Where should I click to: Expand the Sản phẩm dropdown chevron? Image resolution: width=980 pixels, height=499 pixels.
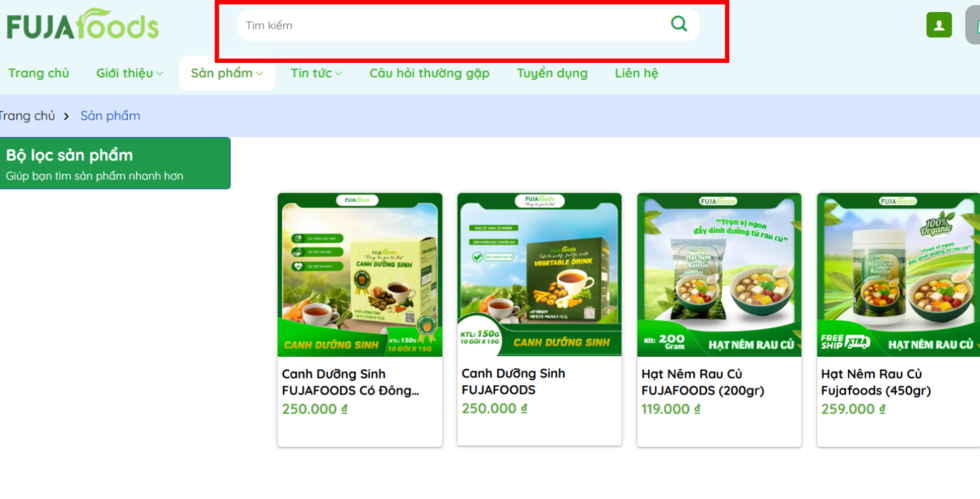tap(259, 74)
